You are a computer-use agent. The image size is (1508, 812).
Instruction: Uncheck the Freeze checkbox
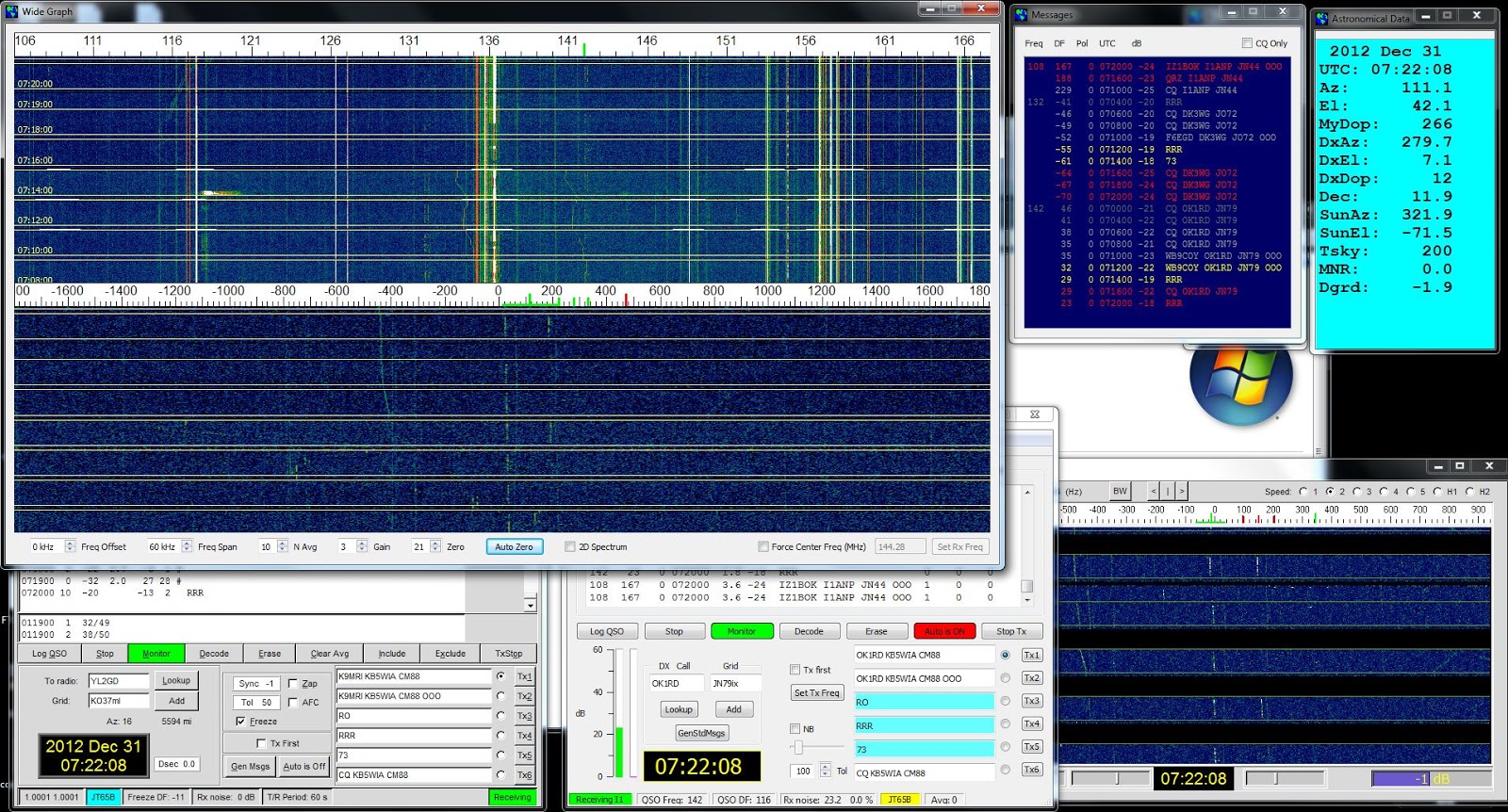click(241, 722)
